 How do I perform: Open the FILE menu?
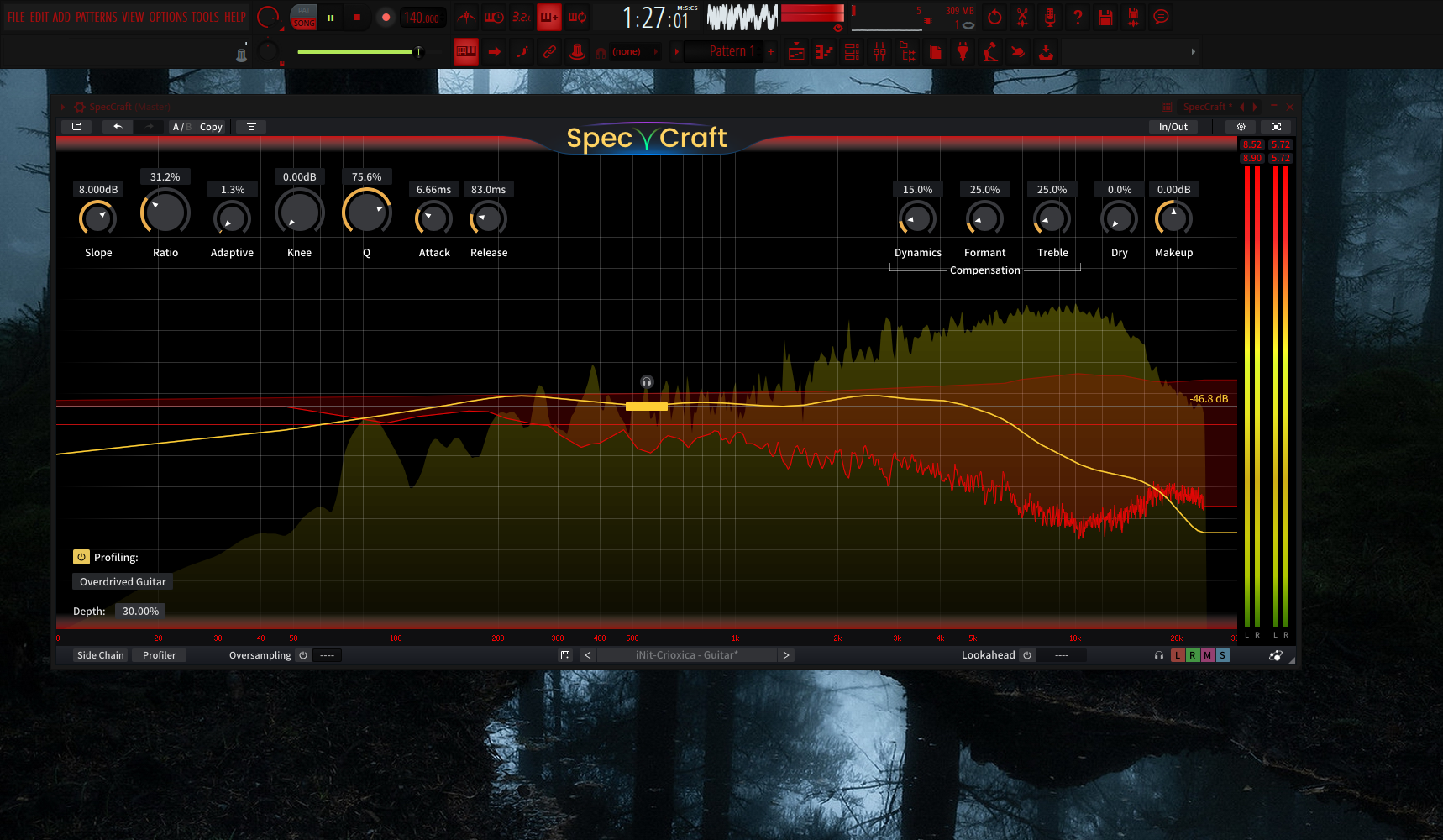coord(16,17)
